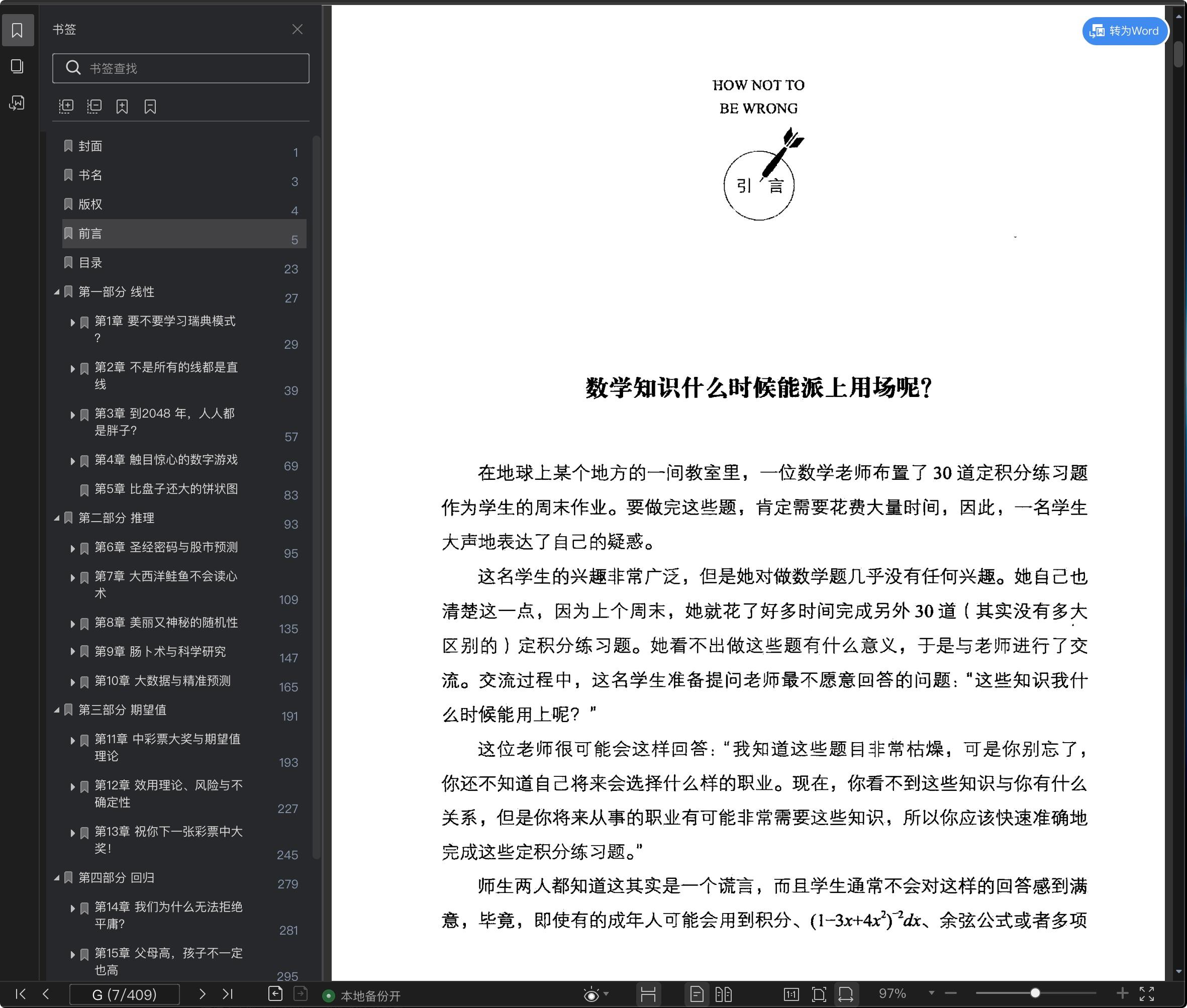Open 第5章 比盘子还大的饼状图 bookmark
Image resolution: width=1187 pixels, height=1008 pixels.
click(166, 489)
